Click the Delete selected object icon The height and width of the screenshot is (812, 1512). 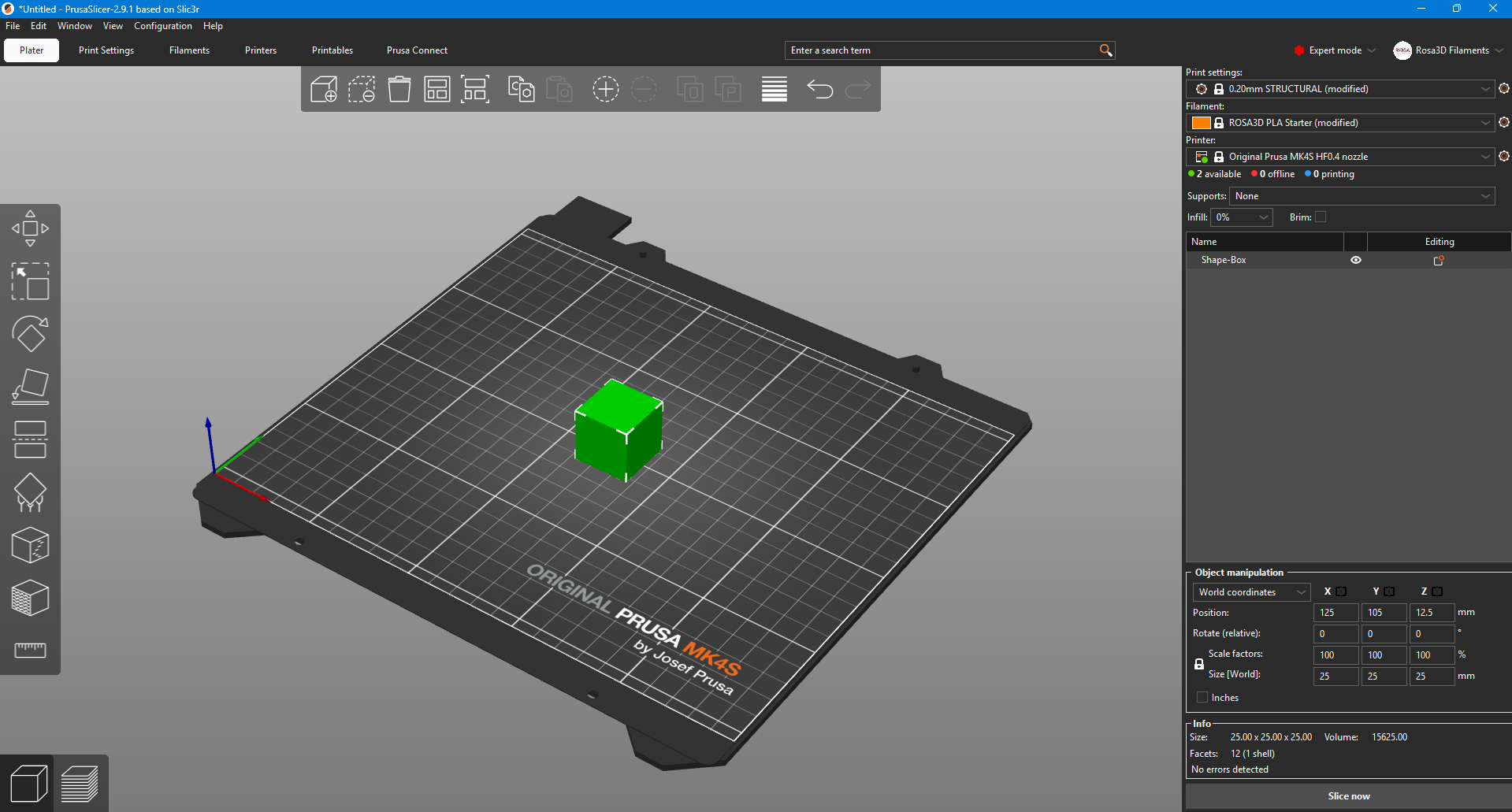[x=362, y=89]
